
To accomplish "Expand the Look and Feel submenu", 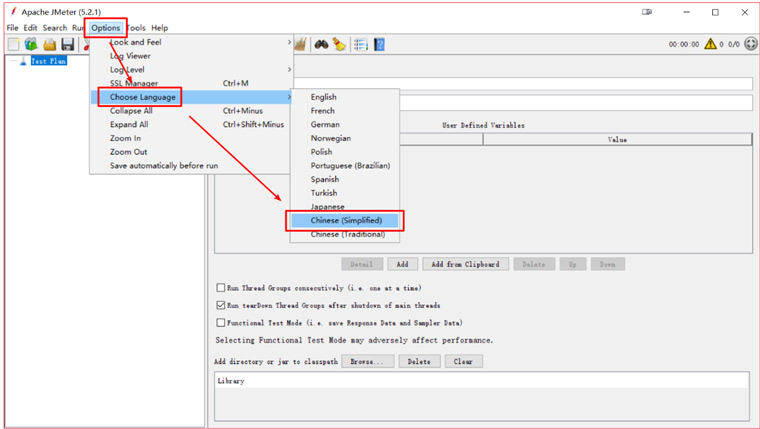I will coord(191,42).
